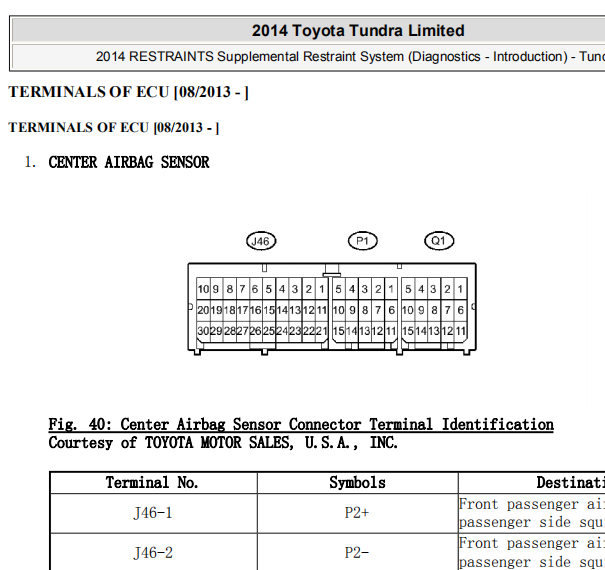Click the J46 connector label oval

tap(261, 241)
